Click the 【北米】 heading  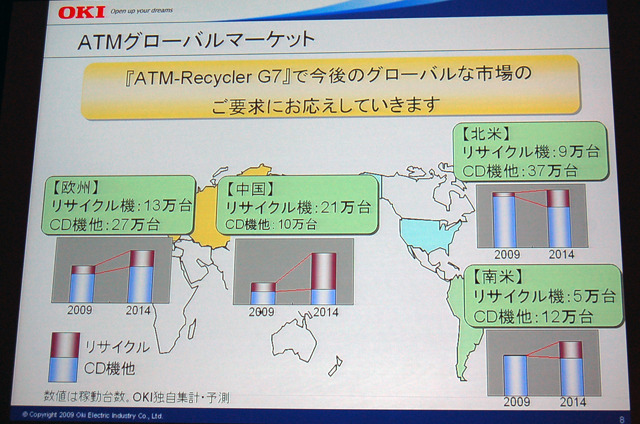(486, 133)
